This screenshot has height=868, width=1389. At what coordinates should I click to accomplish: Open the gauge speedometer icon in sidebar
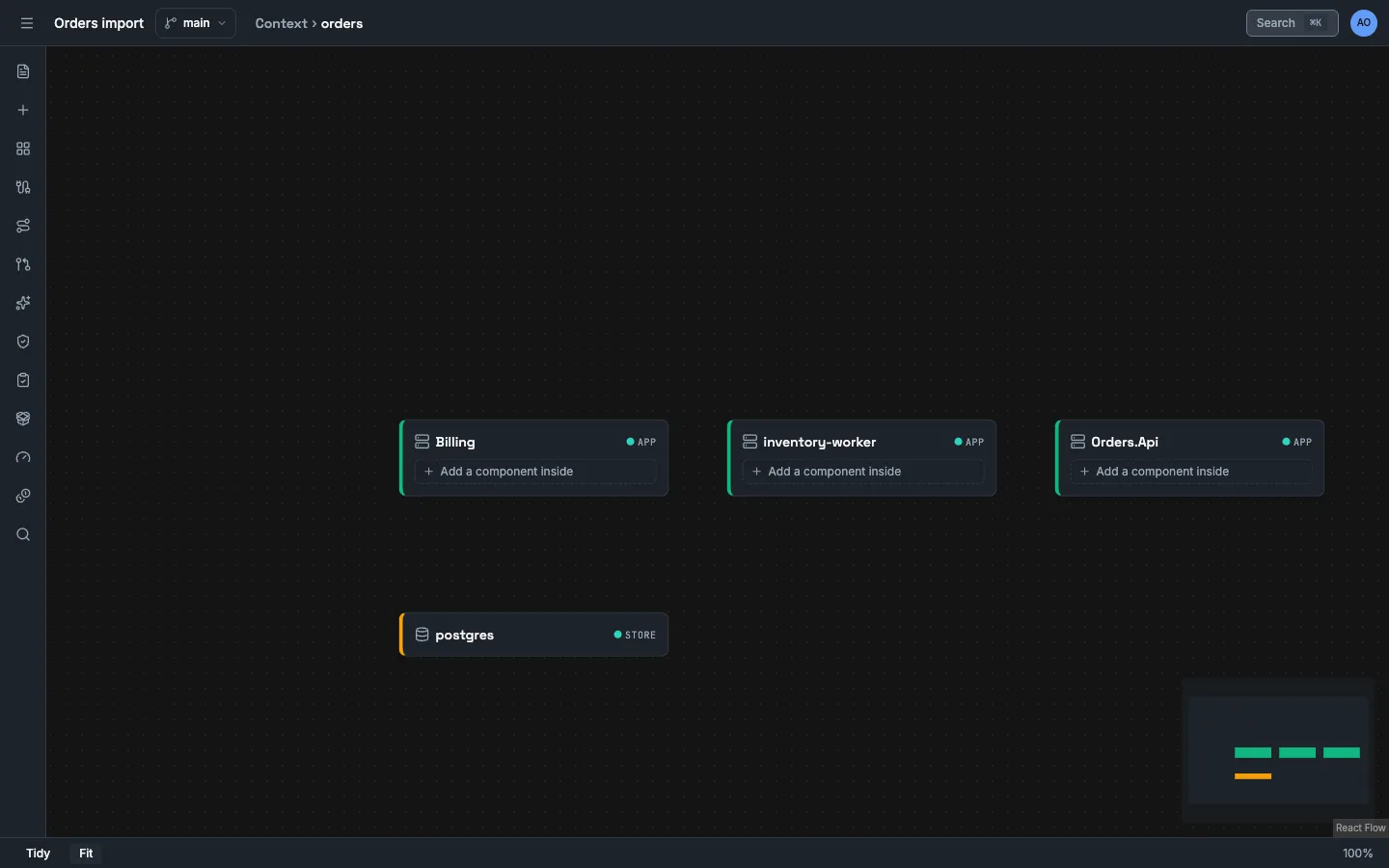pos(23,457)
